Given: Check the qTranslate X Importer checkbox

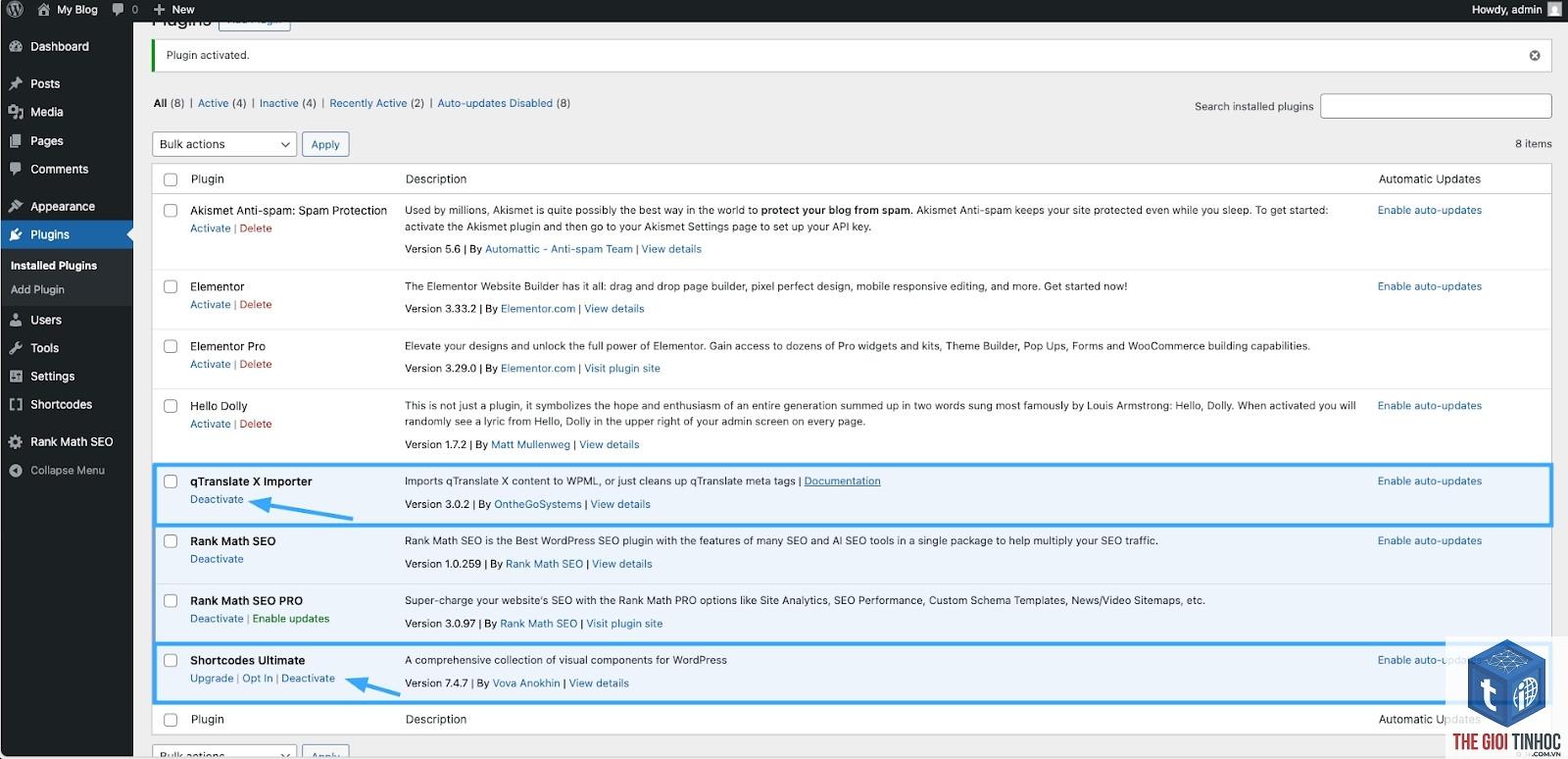Looking at the screenshot, I should pyautogui.click(x=171, y=481).
